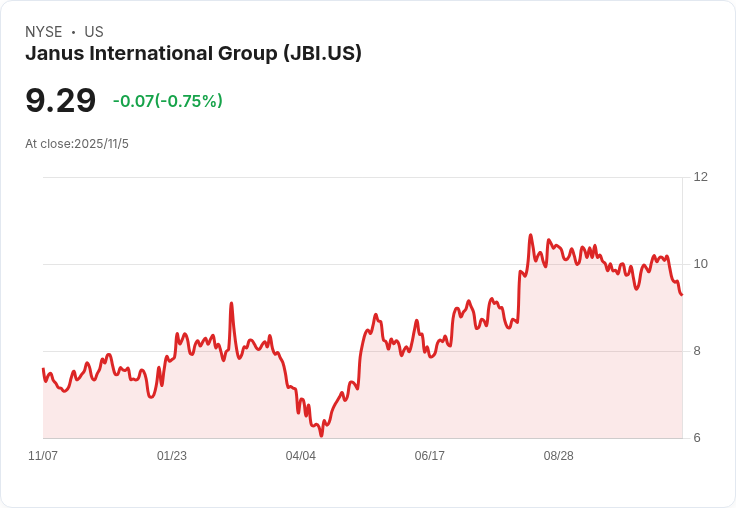Click the US market label

coord(94,32)
